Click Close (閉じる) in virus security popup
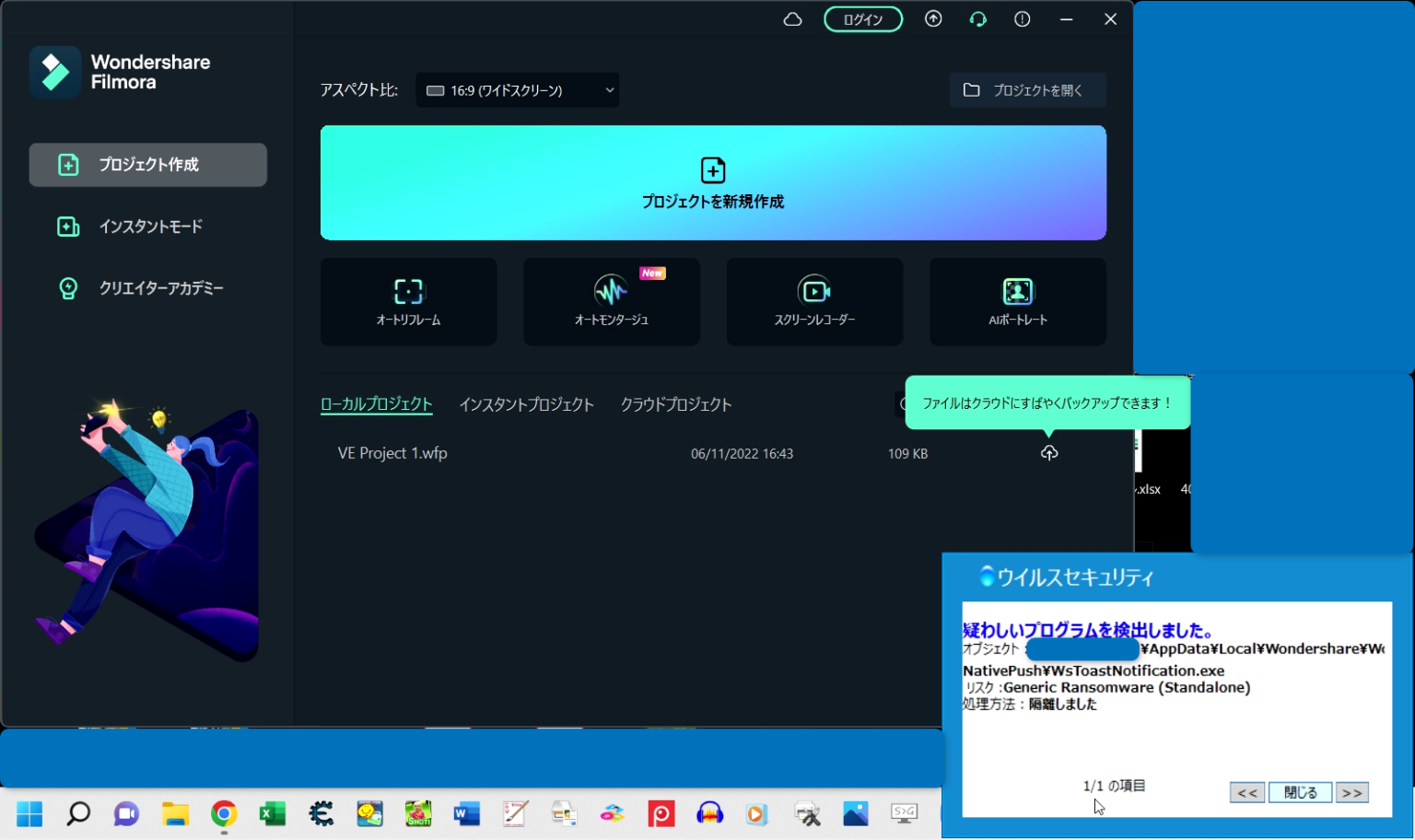The width and height of the screenshot is (1415, 840). [x=1300, y=792]
